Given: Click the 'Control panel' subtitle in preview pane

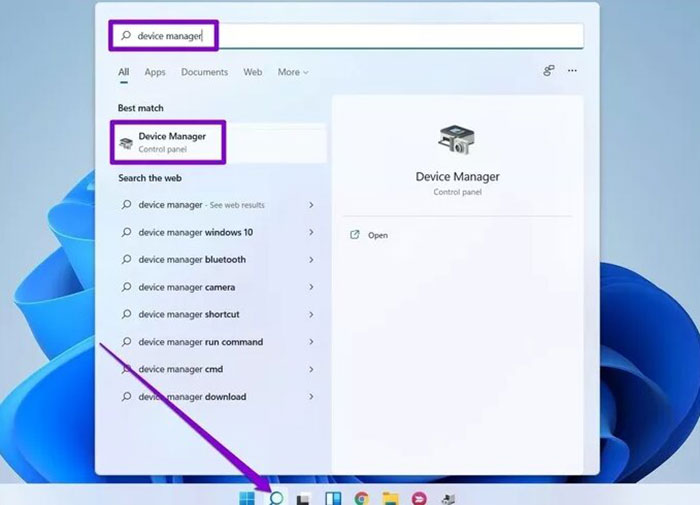Looking at the screenshot, I should pos(457,192).
